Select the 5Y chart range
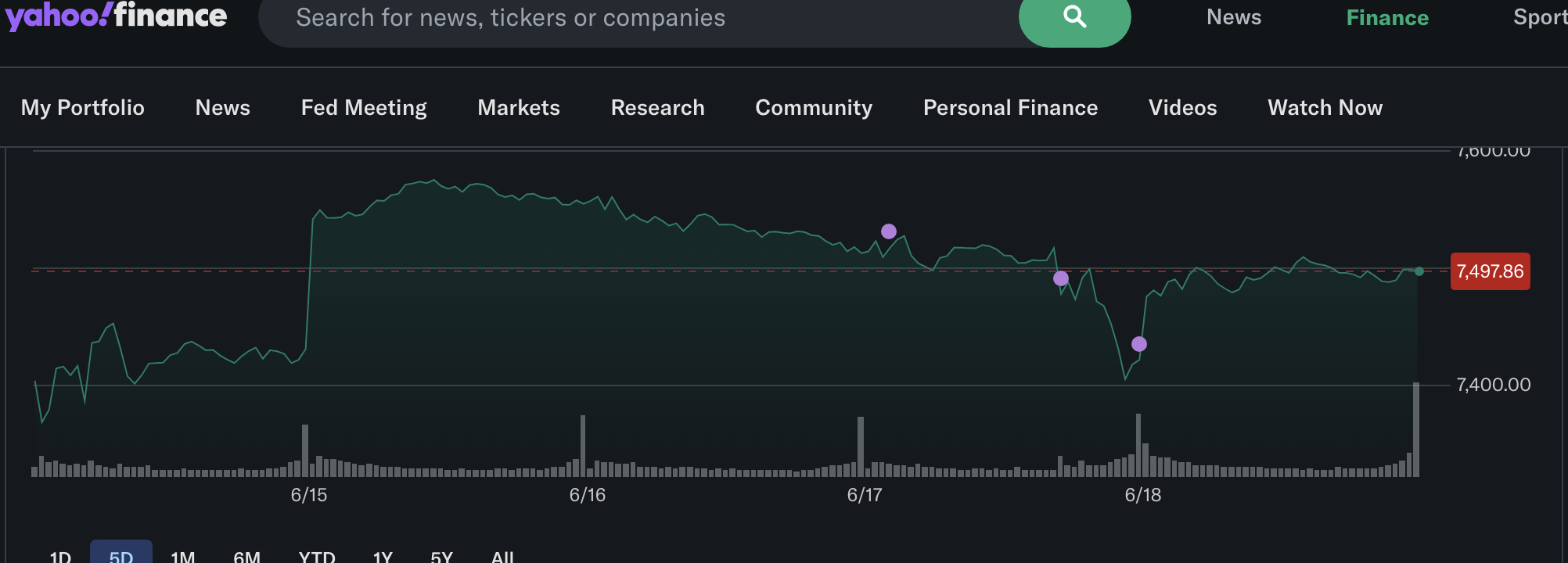This screenshot has width=1568, height=563. pyautogui.click(x=441, y=557)
